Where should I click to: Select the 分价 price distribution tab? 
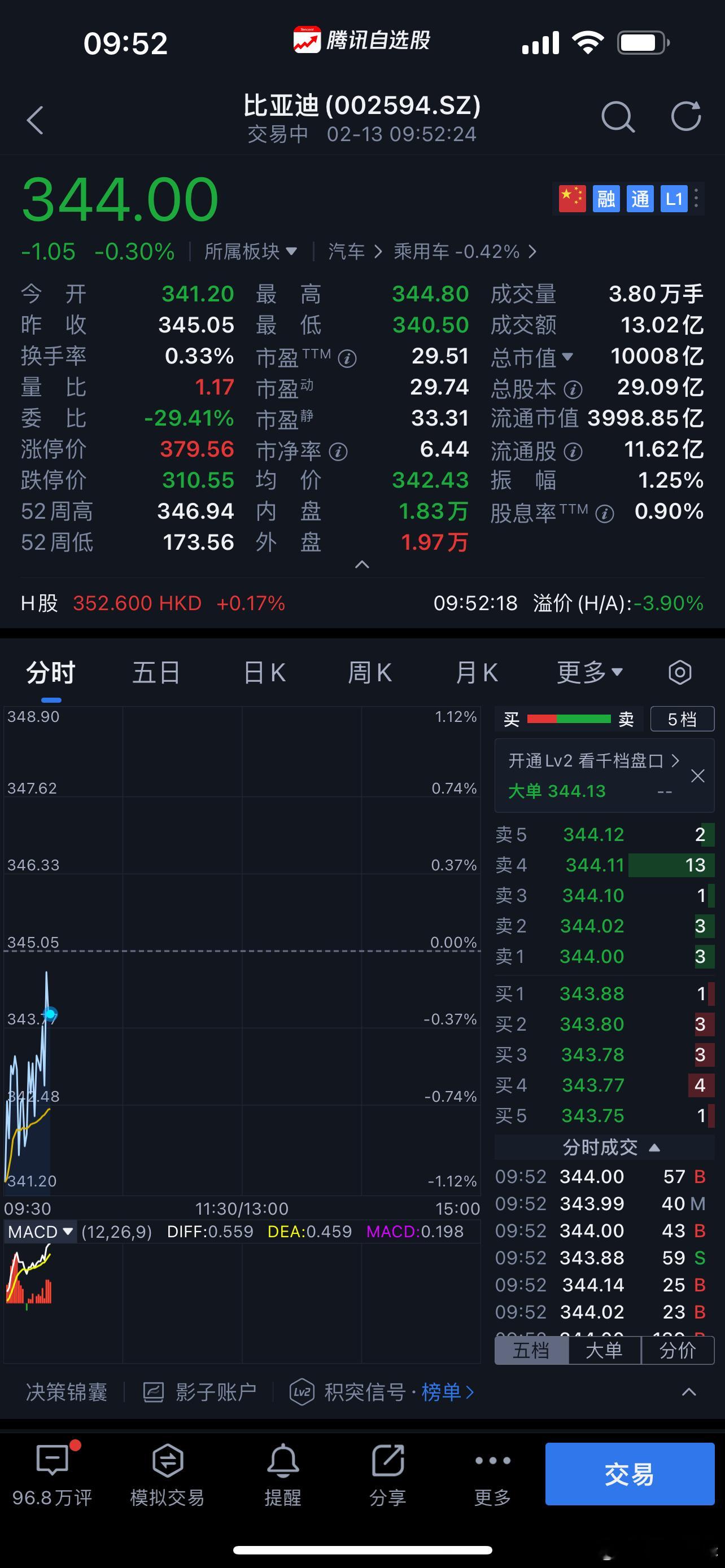pos(678,1350)
